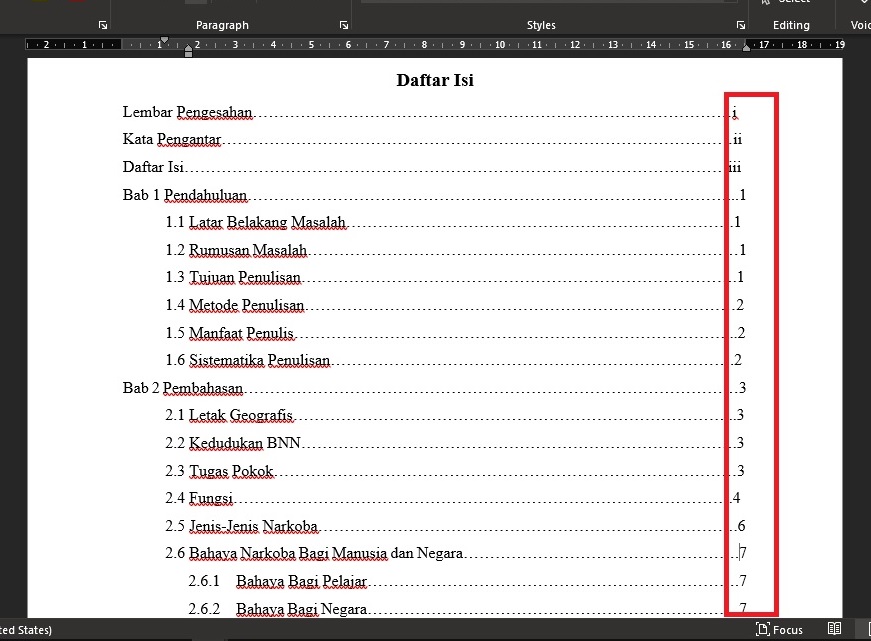
Task: Click page number 6 of Jenis-Jenis Narkoba
Action: coord(741,525)
